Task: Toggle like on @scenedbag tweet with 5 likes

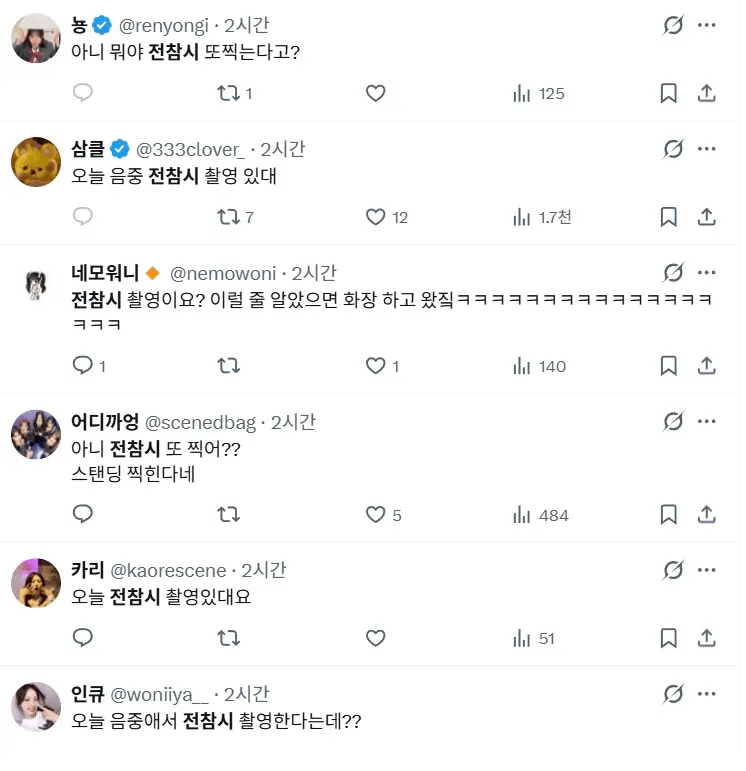Action: click(x=384, y=515)
